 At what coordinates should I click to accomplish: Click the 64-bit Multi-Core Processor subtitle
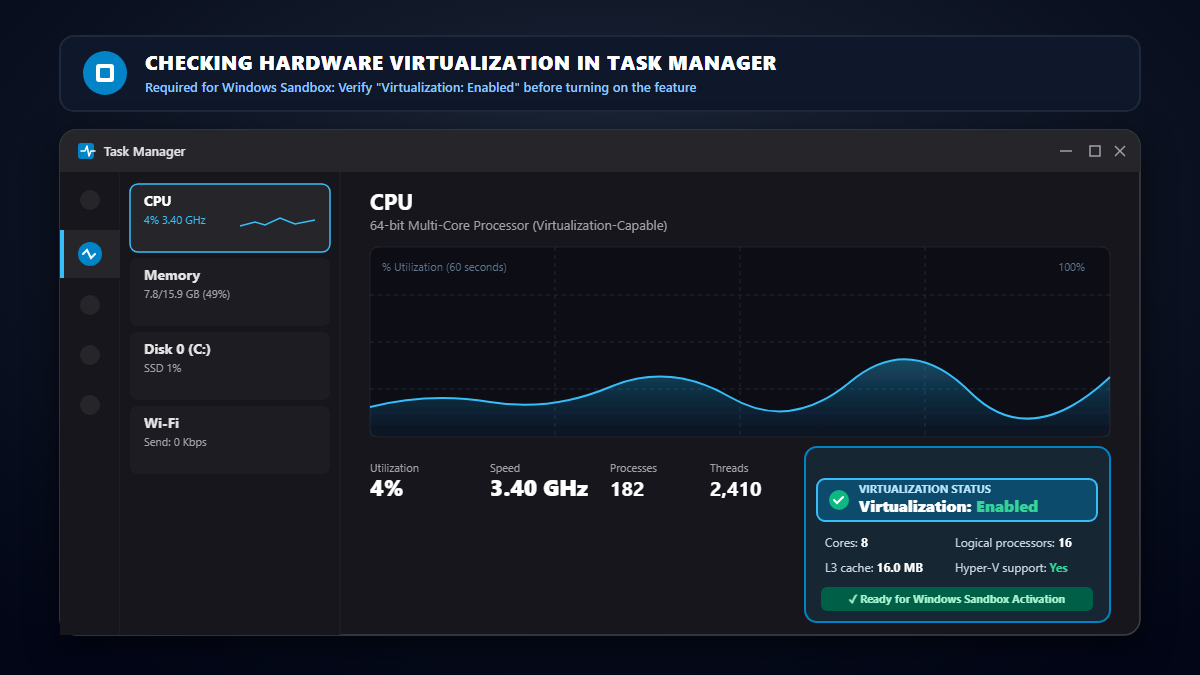point(518,226)
